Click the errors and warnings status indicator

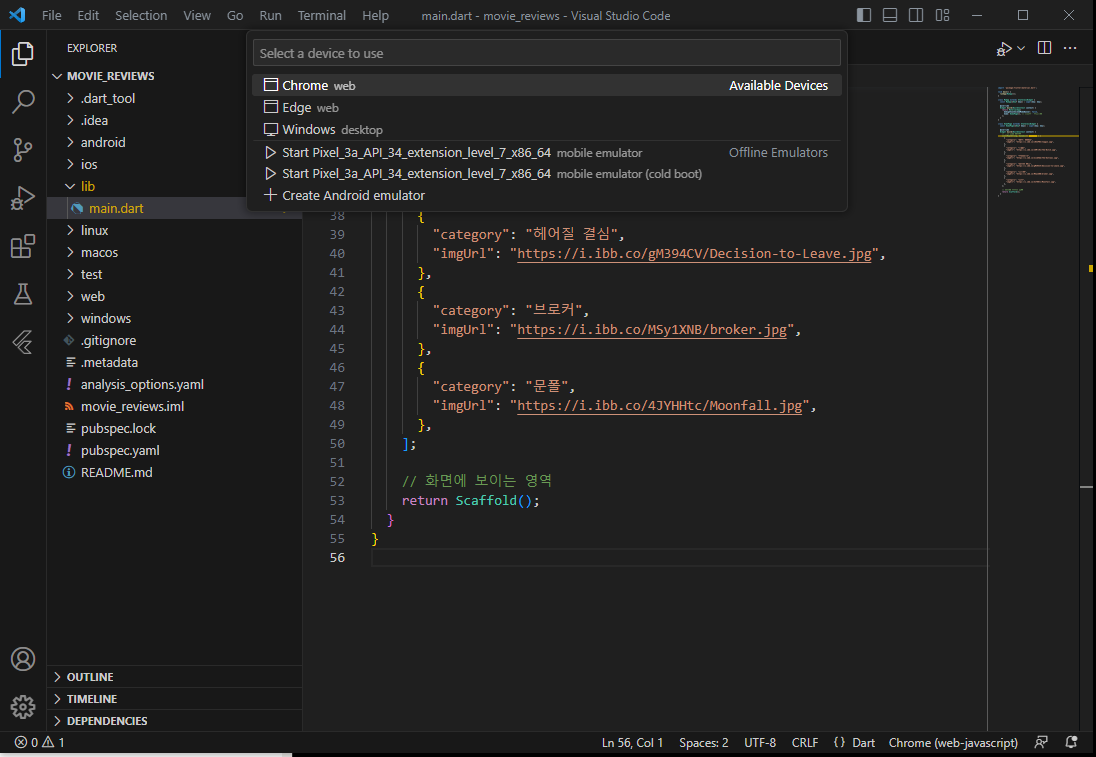coord(40,742)
